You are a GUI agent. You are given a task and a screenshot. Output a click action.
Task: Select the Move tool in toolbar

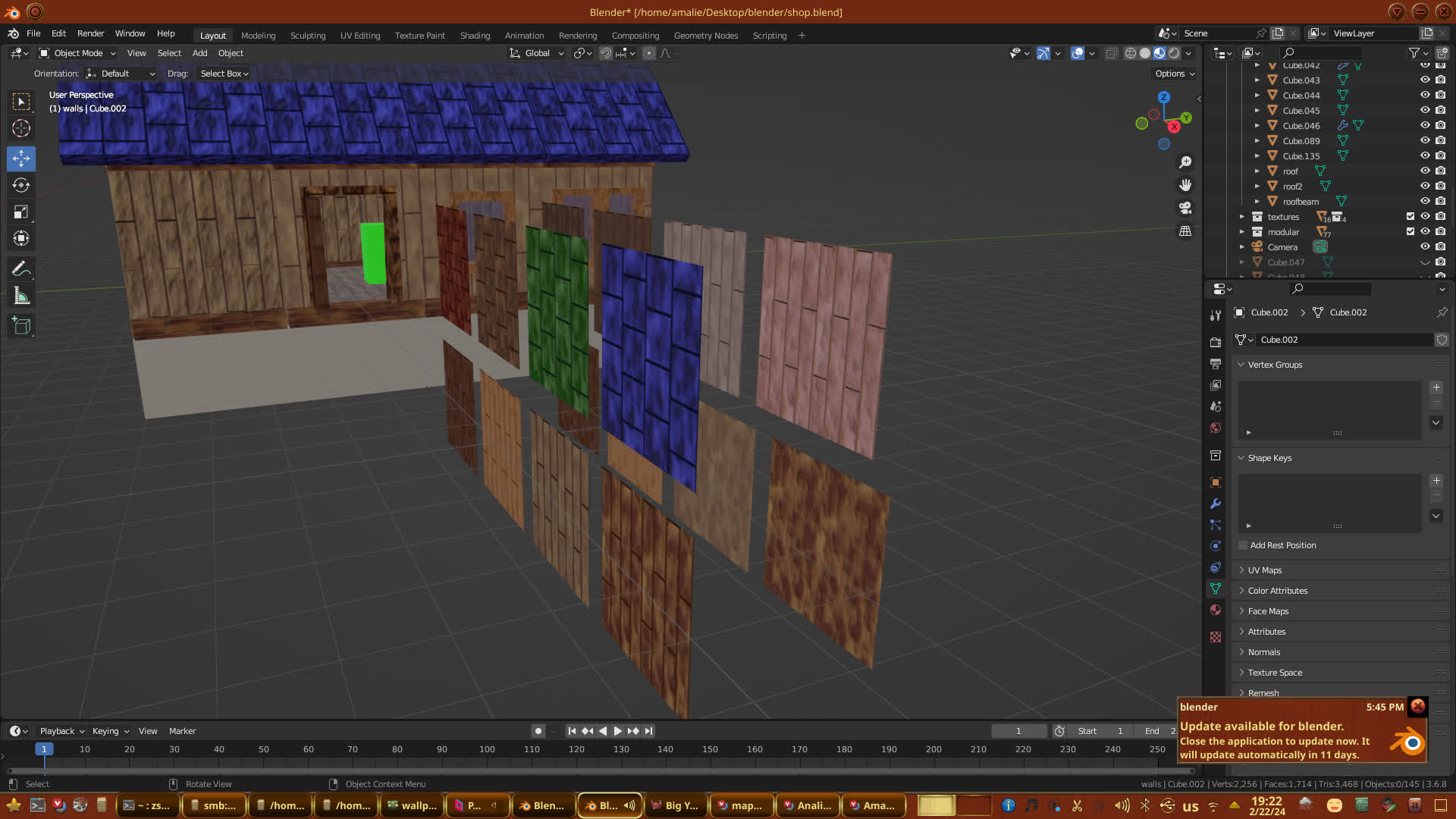pyautogui.click(x=21, y=158)
